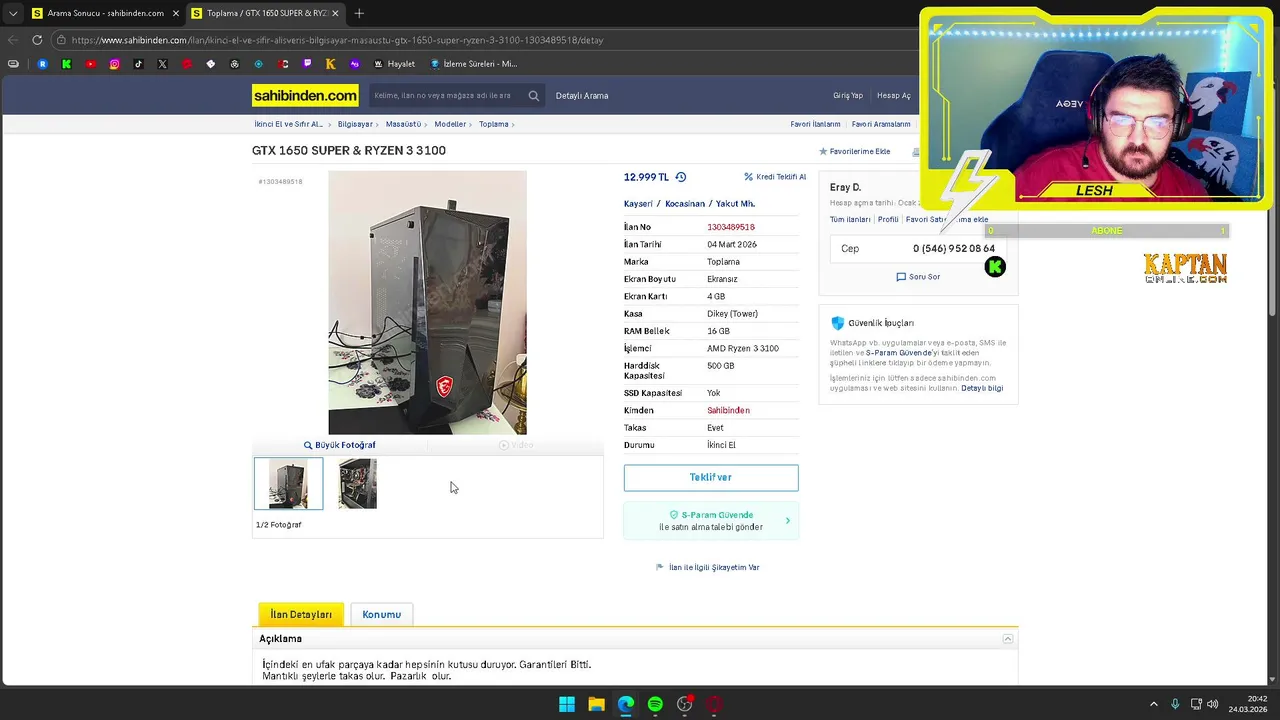The image size is (1280, 720).
Task: Go to Toplama breadcrumb
Action: point(493,124)
